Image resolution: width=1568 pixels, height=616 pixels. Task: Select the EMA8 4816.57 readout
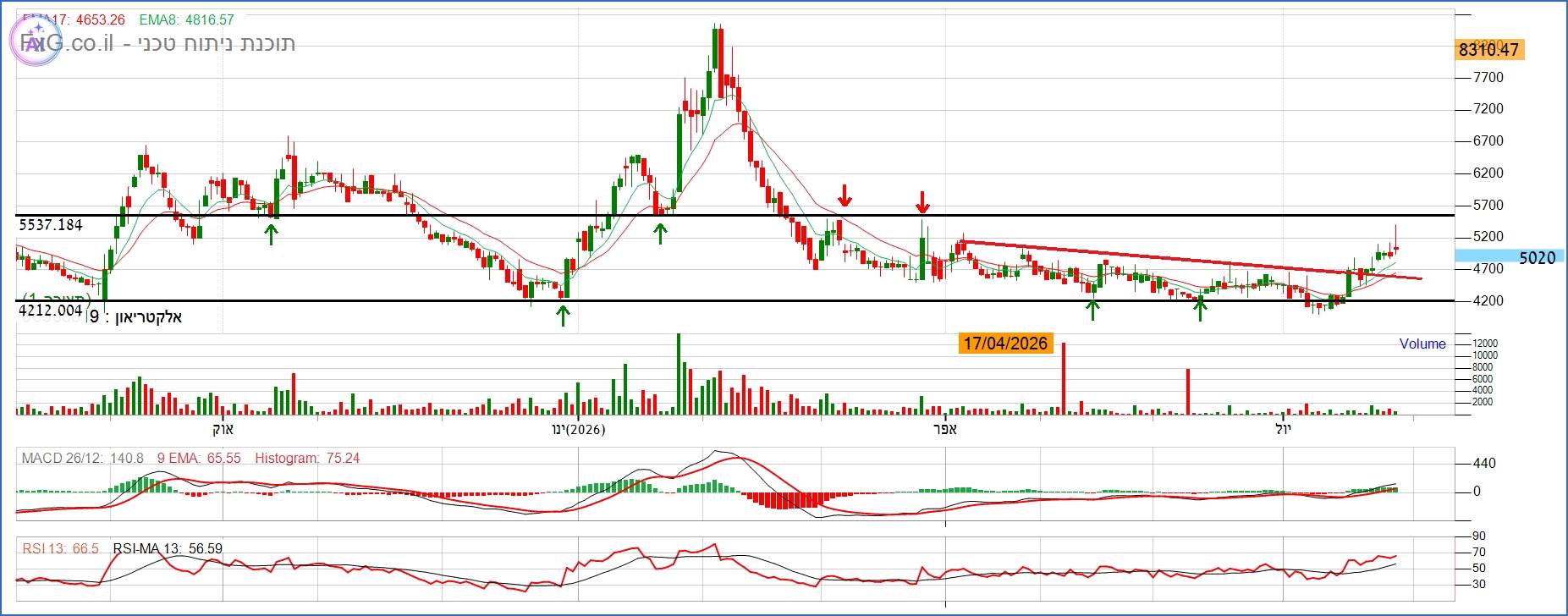click(185, 19)
